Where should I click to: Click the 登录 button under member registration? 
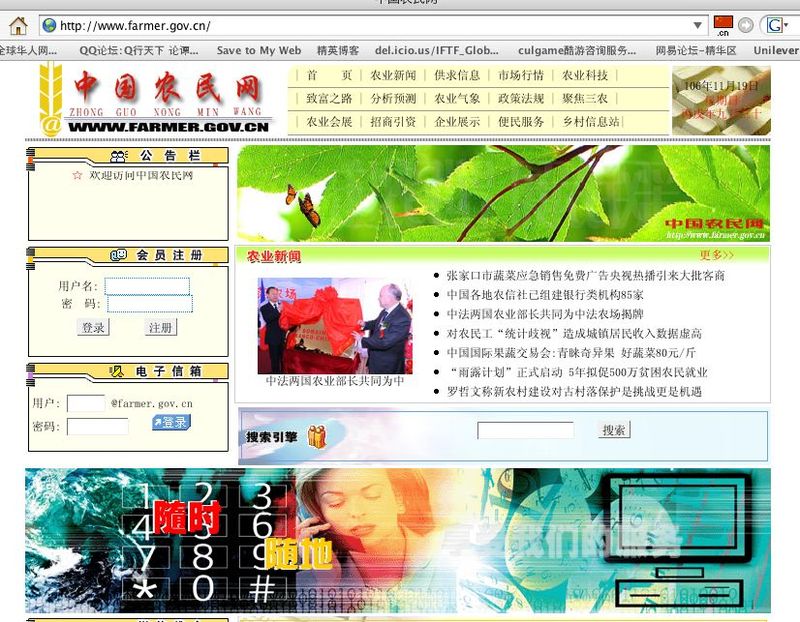click(x=93, y=328)
